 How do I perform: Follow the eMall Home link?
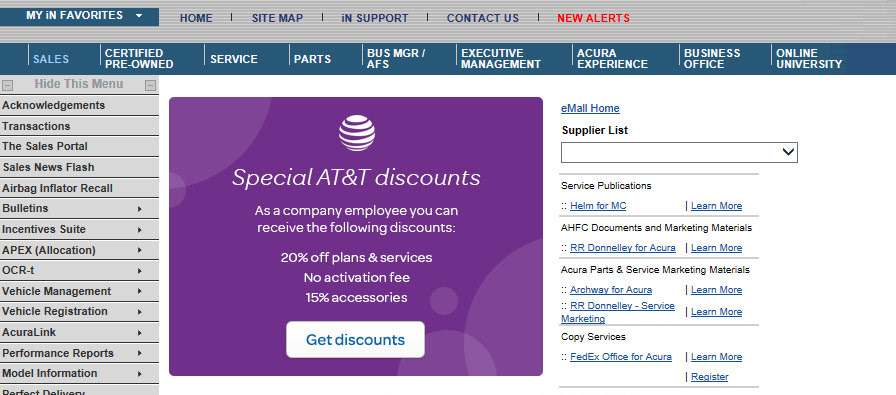tap(590, 108)
